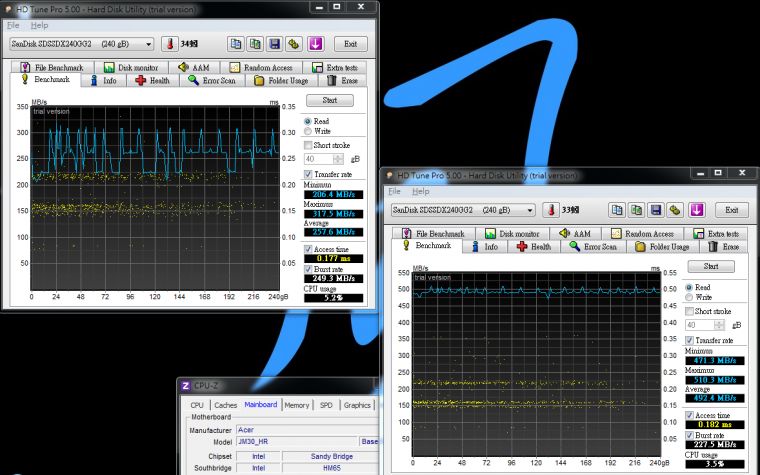Viewport: 760px width, 475px height.
Task: Uncheck Transfer rate in the upper-left HD Tune window
Action: pyautogui.click(x=308, y=173)
